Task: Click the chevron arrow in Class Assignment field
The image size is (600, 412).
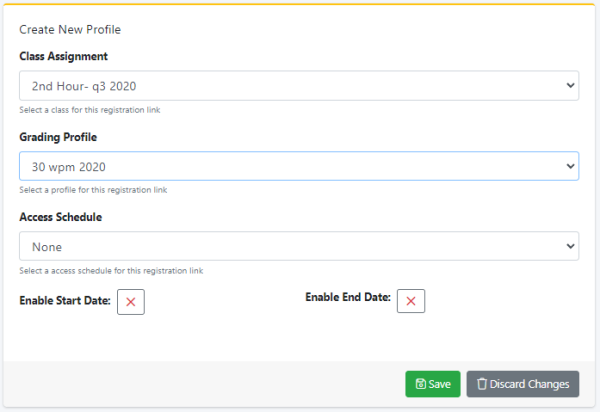Action: (x=571, y=85)
